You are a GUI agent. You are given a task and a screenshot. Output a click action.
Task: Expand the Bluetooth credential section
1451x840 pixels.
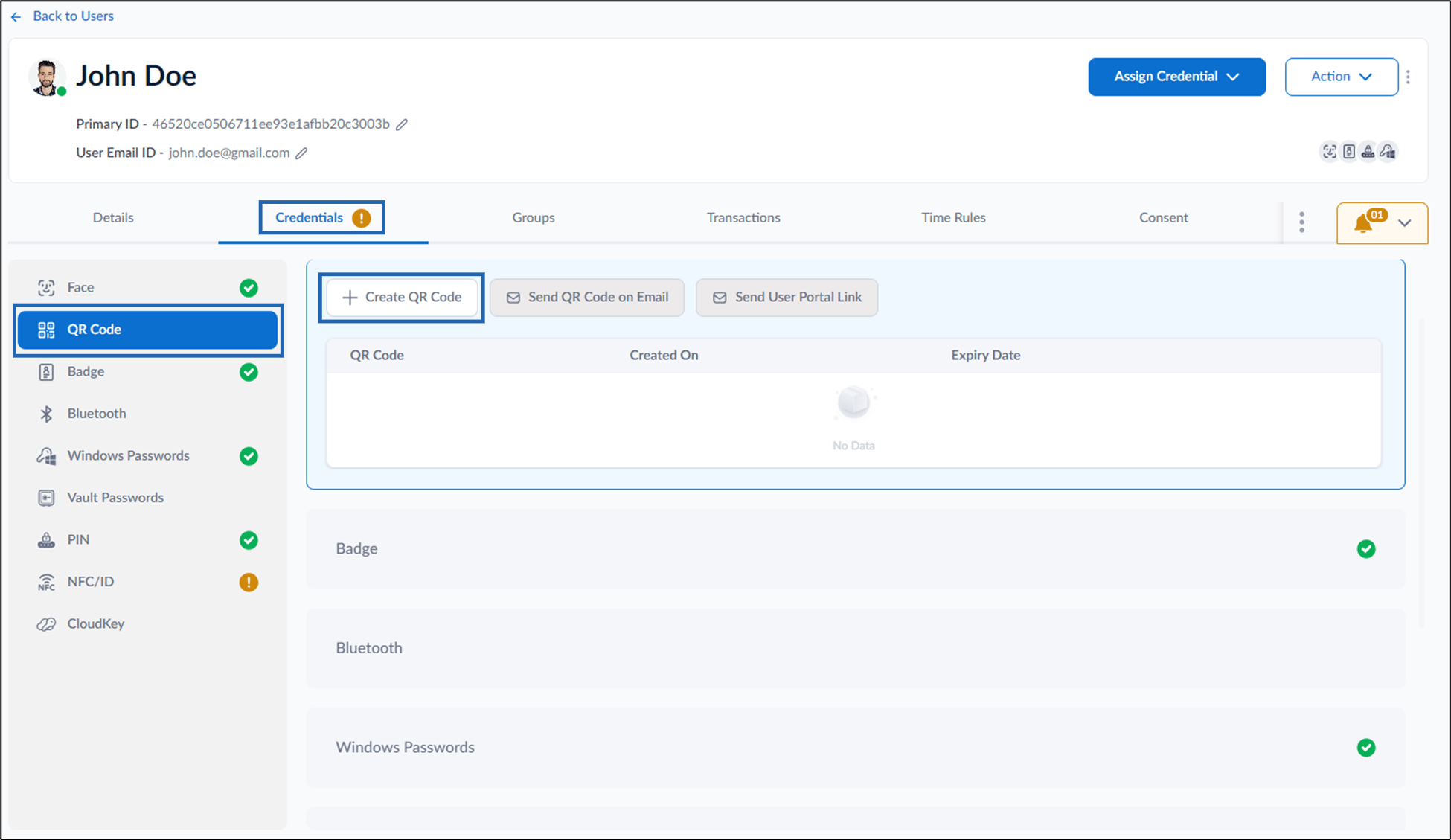tap(856, 648)
